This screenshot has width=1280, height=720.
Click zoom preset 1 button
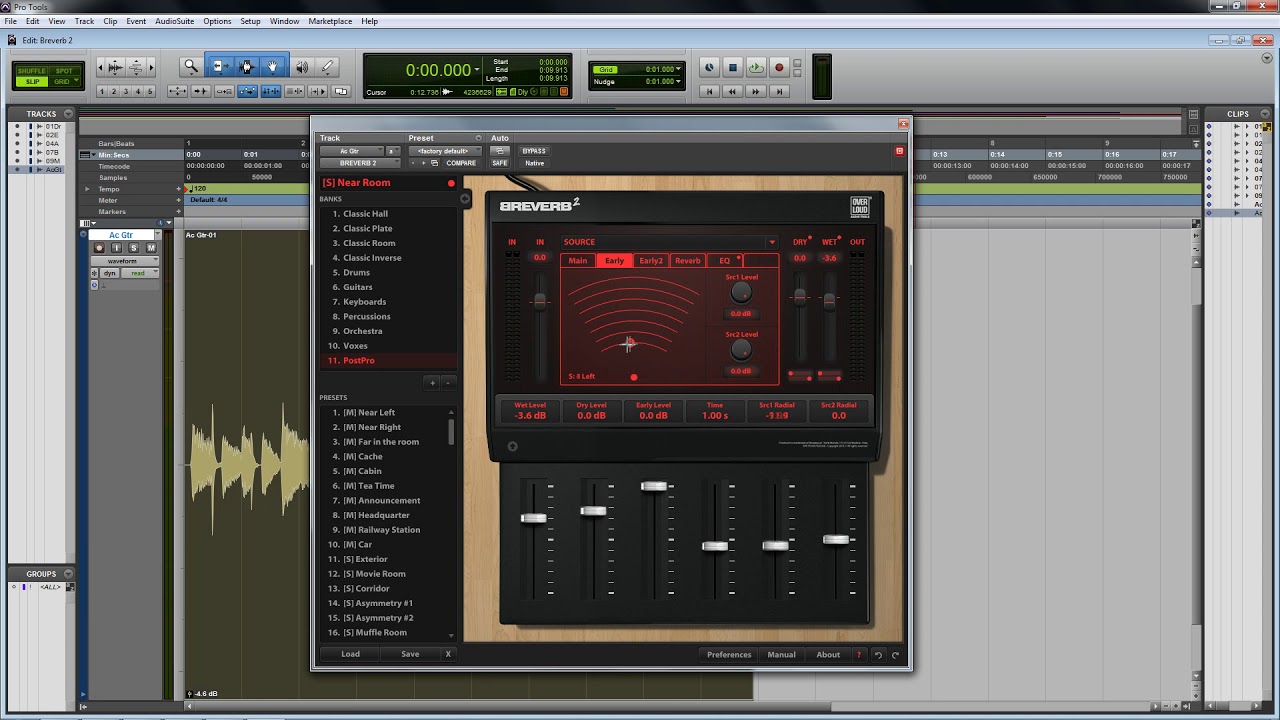[x=102, y=91]
